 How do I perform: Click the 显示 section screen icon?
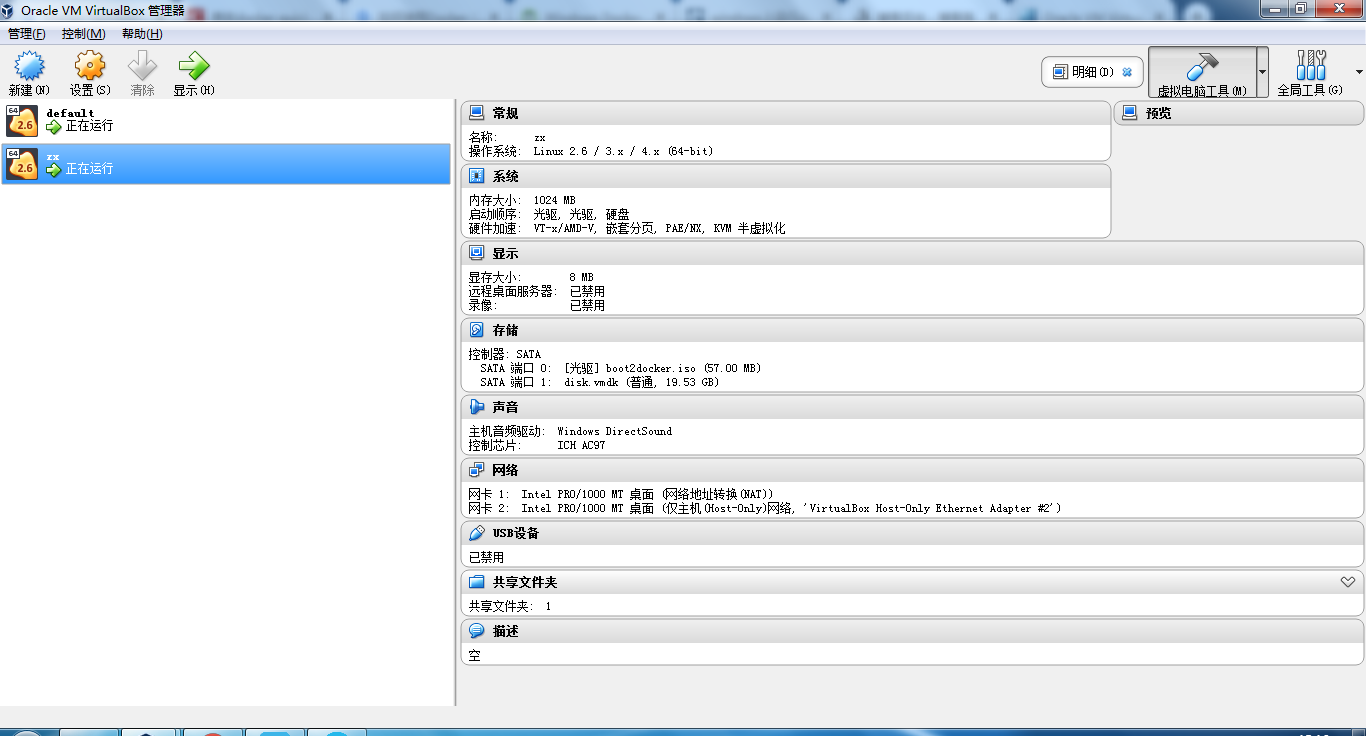point(477,253)
